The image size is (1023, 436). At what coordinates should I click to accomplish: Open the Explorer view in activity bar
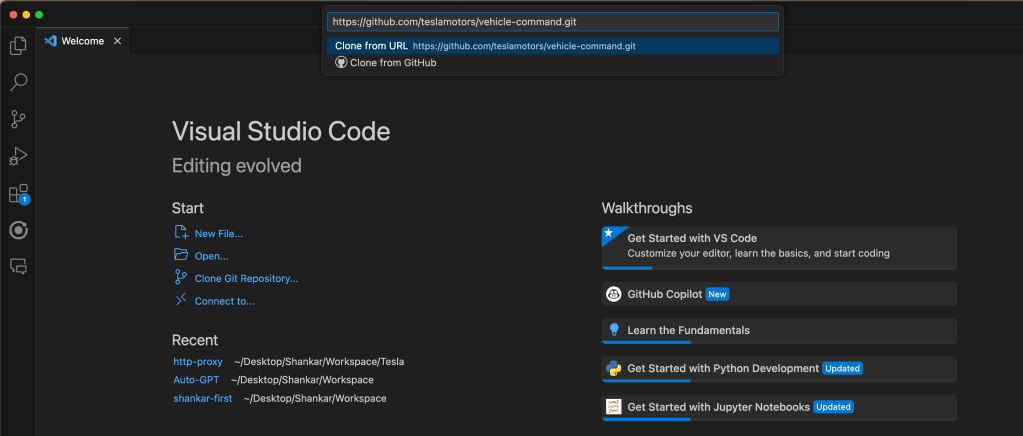[x=18, y=46]
